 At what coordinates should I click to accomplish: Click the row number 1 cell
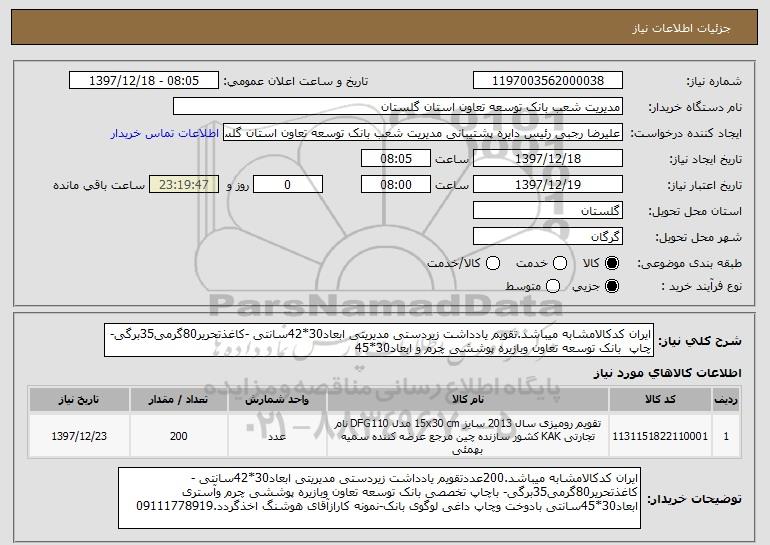point(726,436)
